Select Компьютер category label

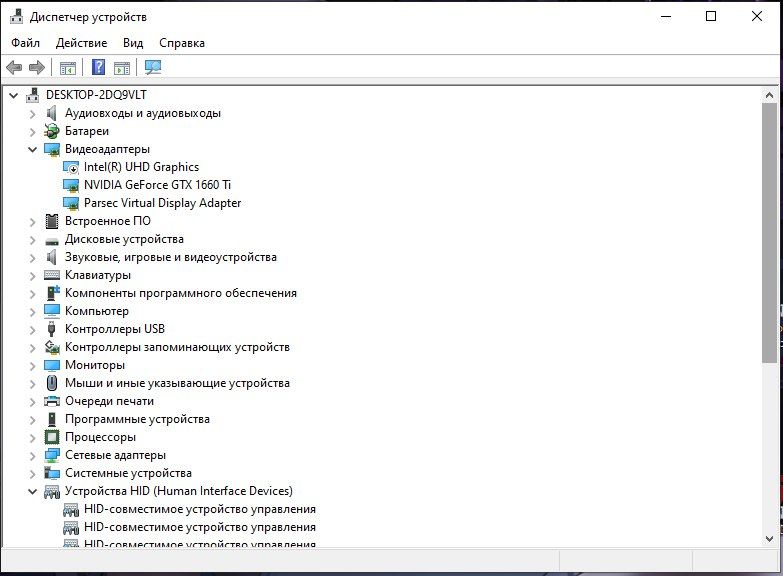pos(97,311)
